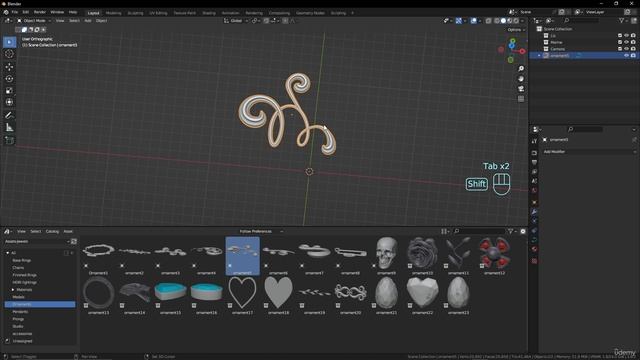Disable render camera icon for ornament5

[x=633, y=56]
